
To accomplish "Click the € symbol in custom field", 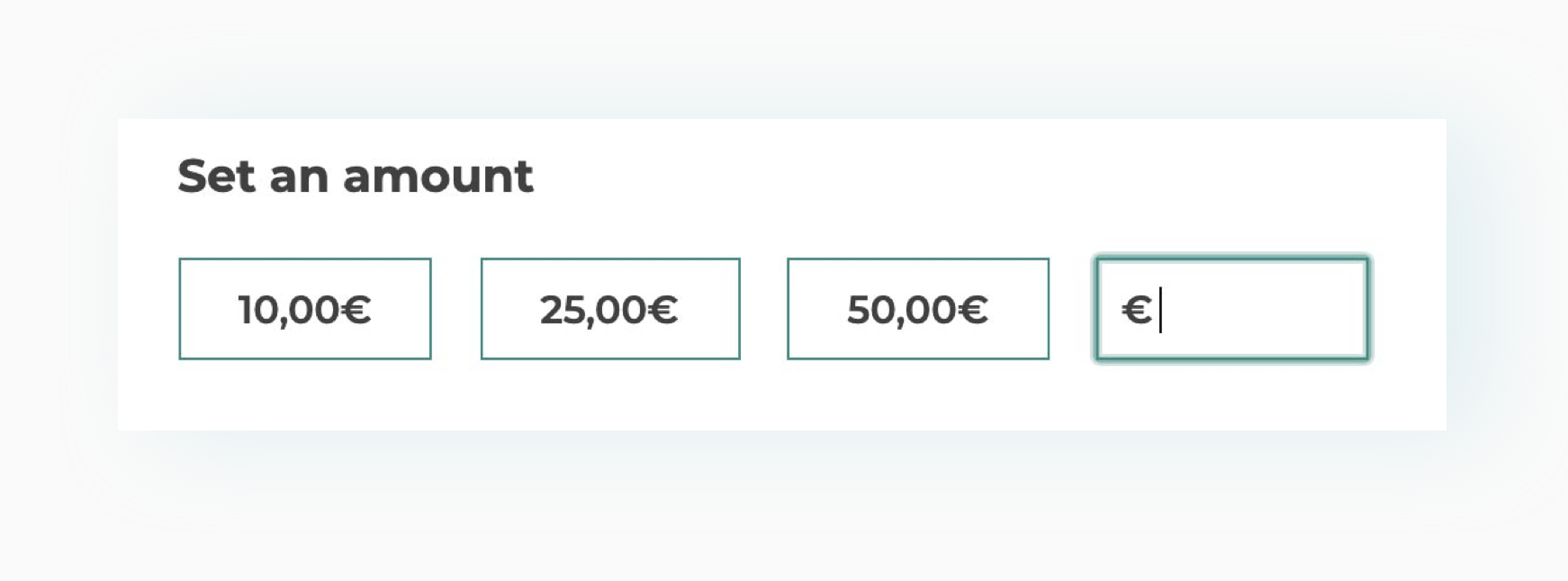I will coord(1136,310).
